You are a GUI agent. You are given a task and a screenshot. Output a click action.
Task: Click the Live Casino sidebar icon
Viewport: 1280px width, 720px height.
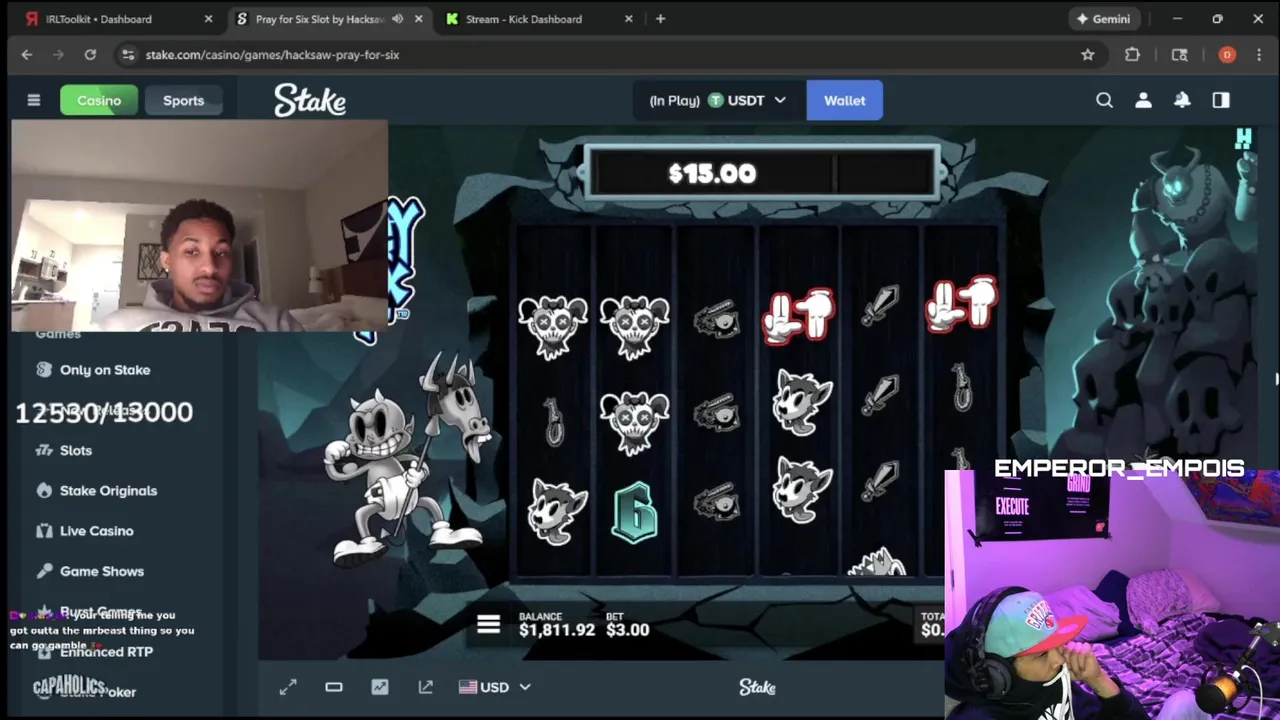44,531
